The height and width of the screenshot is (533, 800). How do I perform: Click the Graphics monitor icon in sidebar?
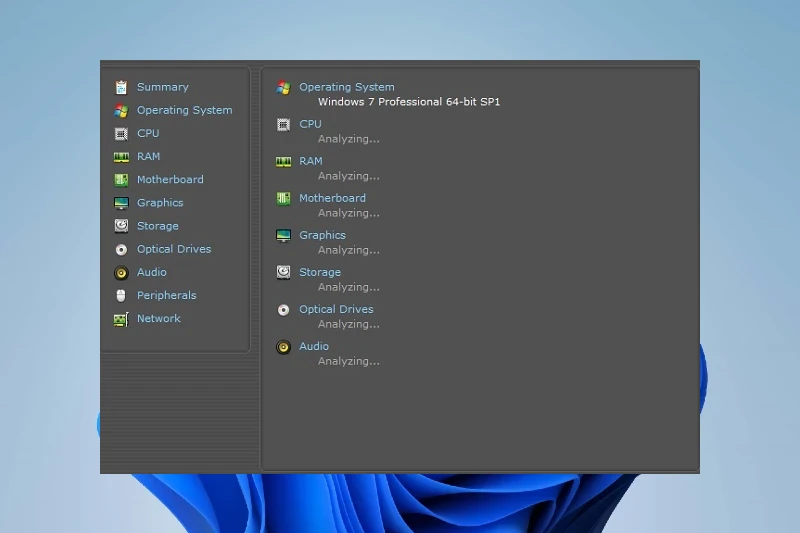coord(121,203)
